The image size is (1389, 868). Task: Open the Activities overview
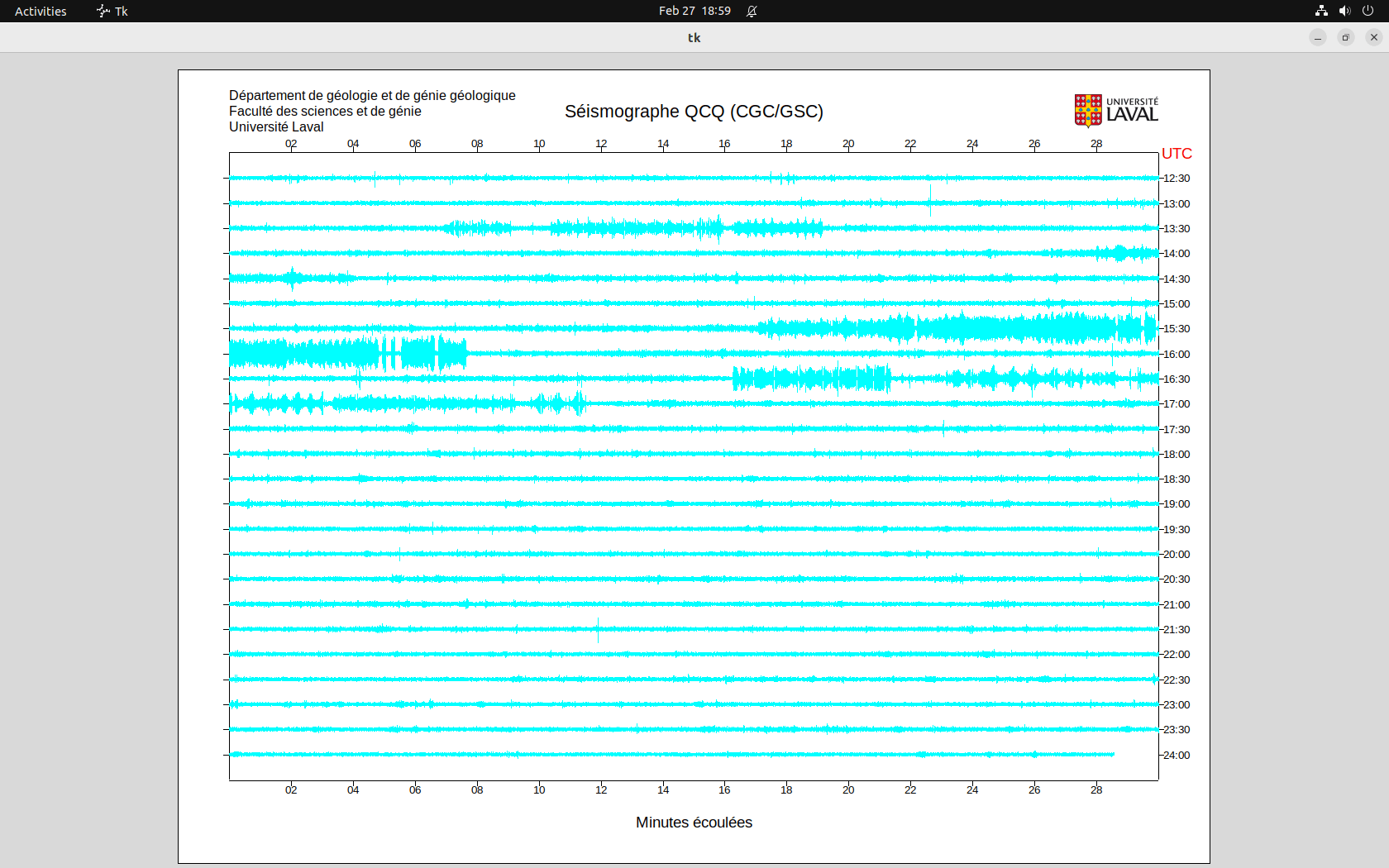click(x=41, y=11)
